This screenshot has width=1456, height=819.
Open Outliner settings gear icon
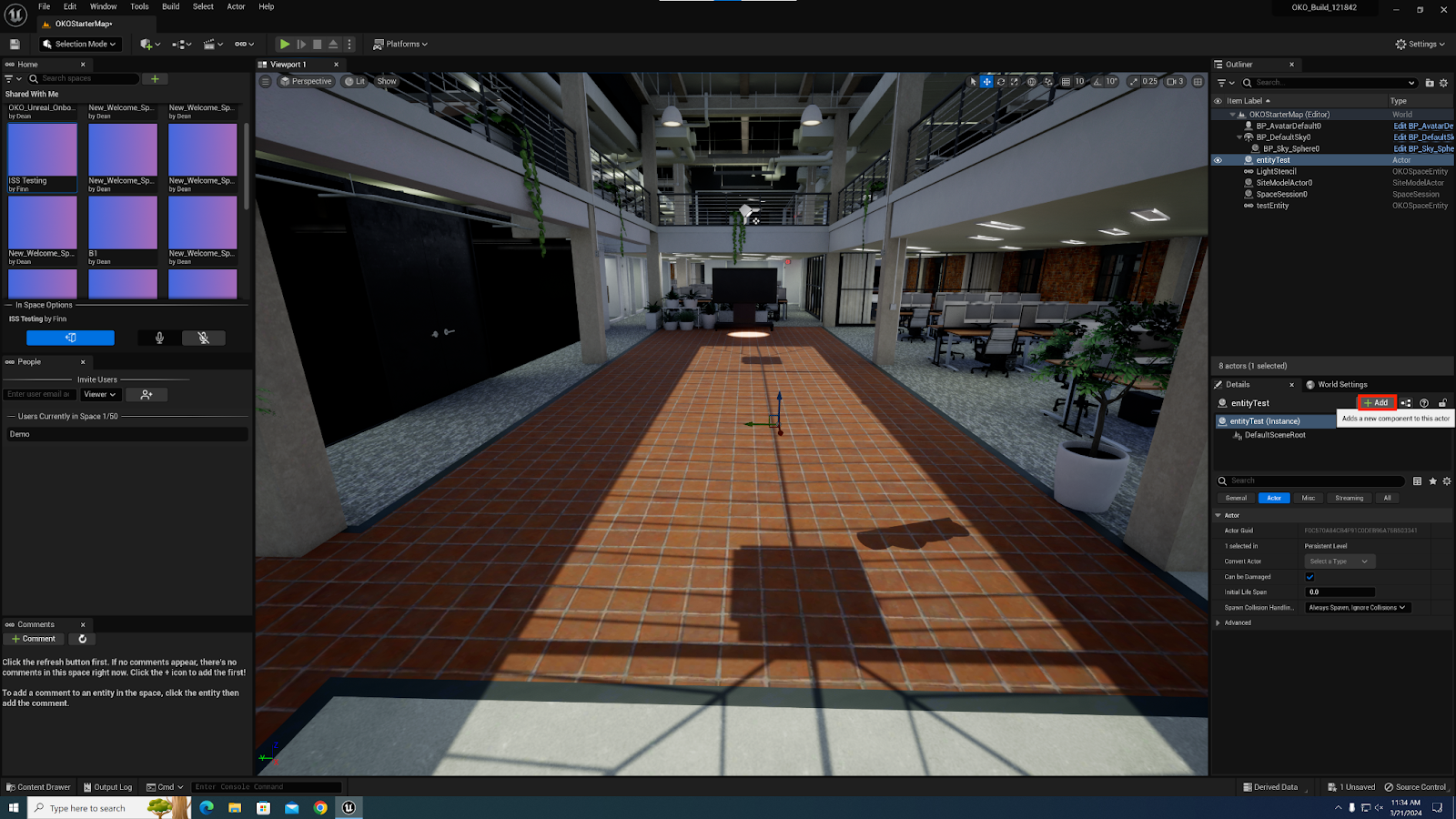coord(1443,83)
